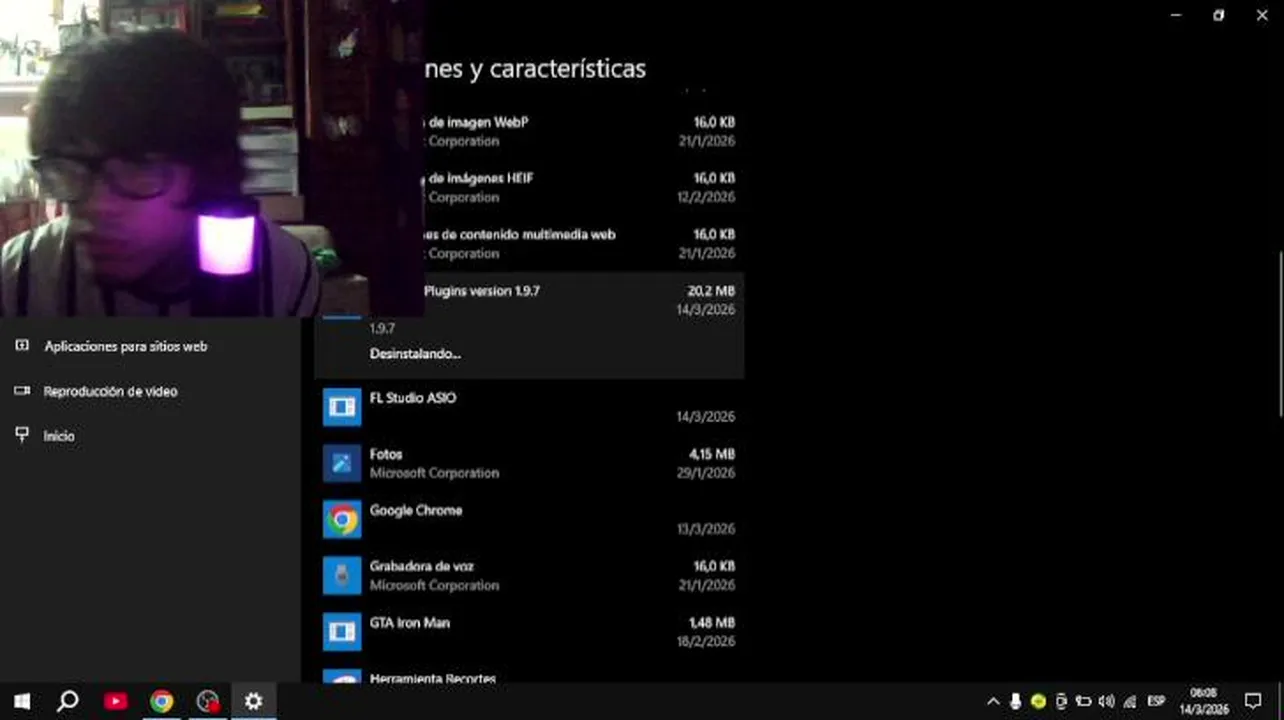
Task: Minimize the settings window
Action: tap(1176, 16)
